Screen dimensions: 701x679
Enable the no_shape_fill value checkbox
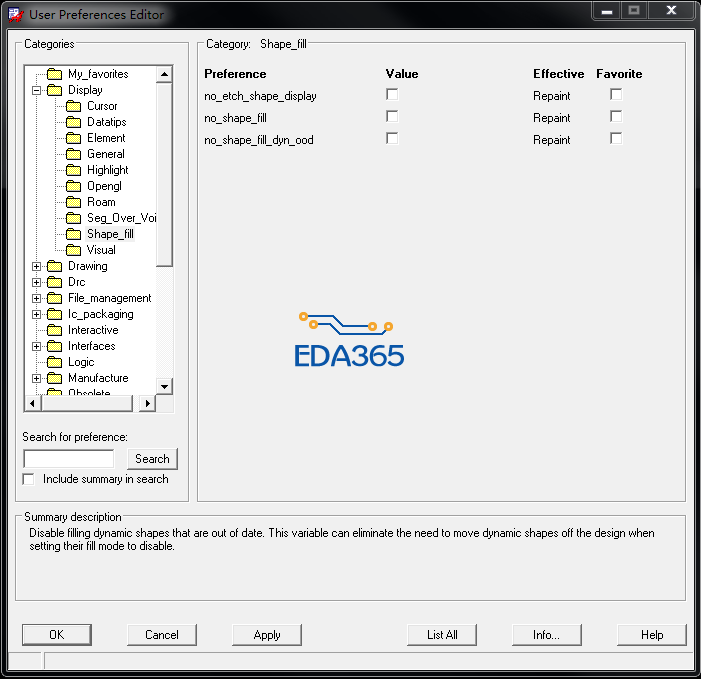(392, 116)
